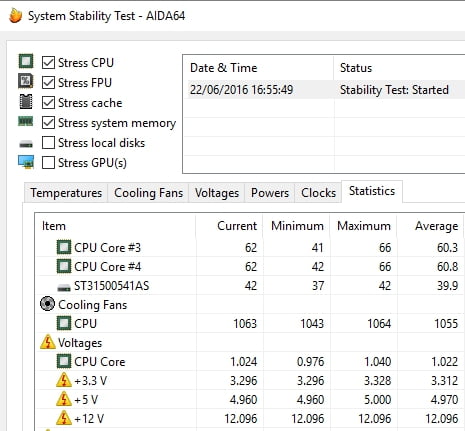Click the bolt icon for +5 V
The image size is (465, 431).
pos(64,399)
